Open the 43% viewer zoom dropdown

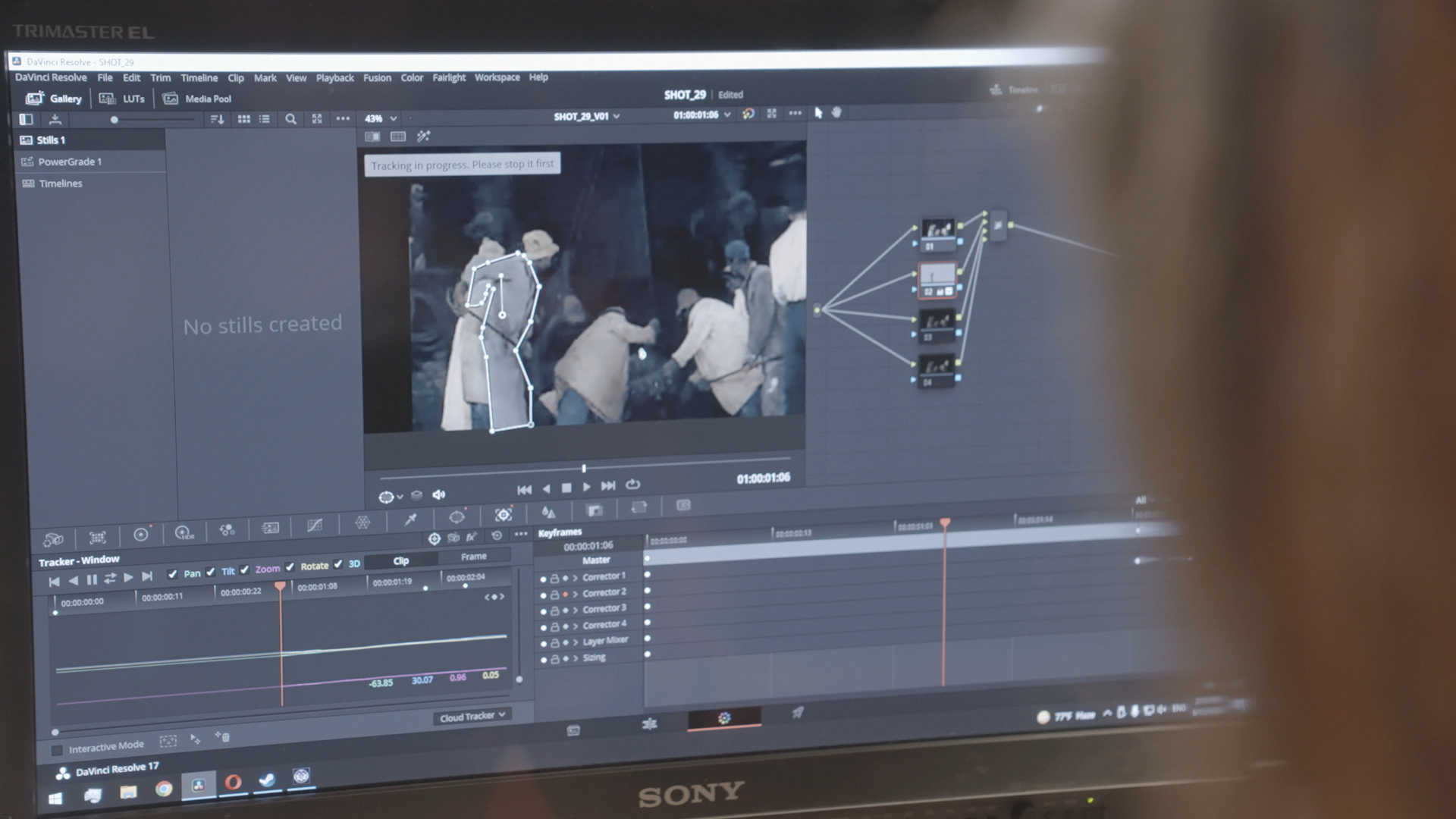coord(381,118)
